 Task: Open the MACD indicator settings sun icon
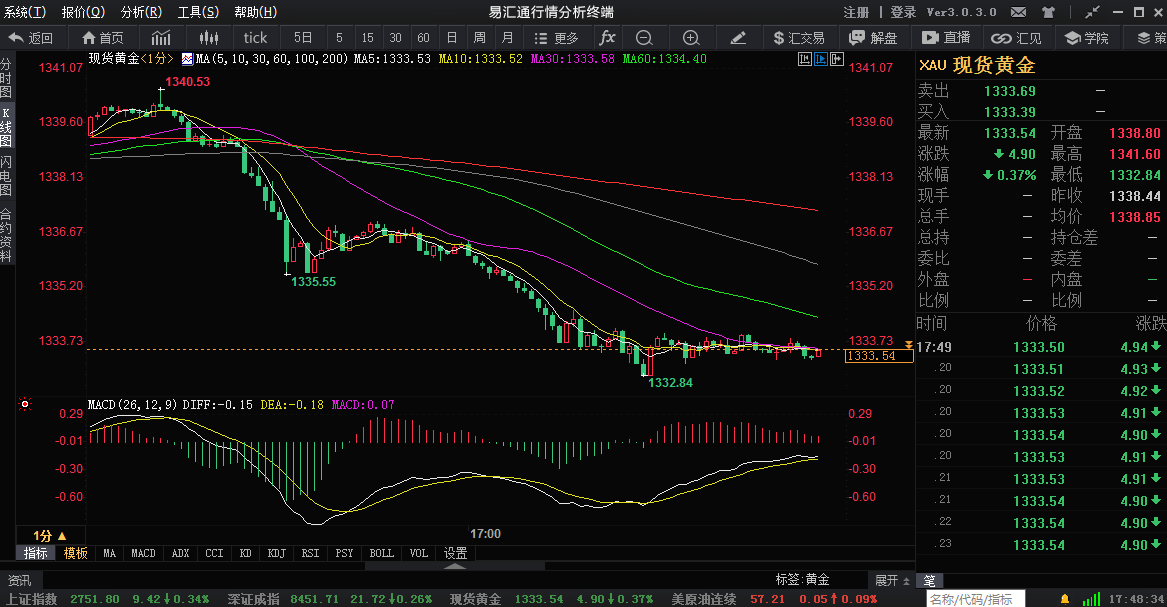[25, 404]
